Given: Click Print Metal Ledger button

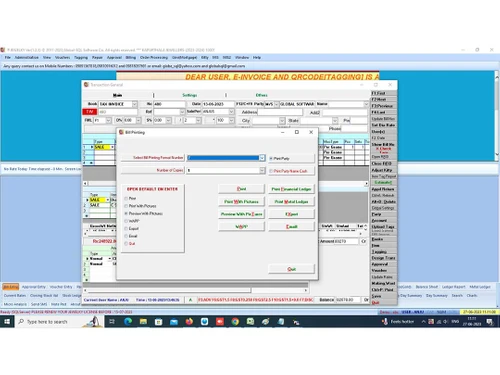Looking at the screenshot, I should (x=291, y=202).
